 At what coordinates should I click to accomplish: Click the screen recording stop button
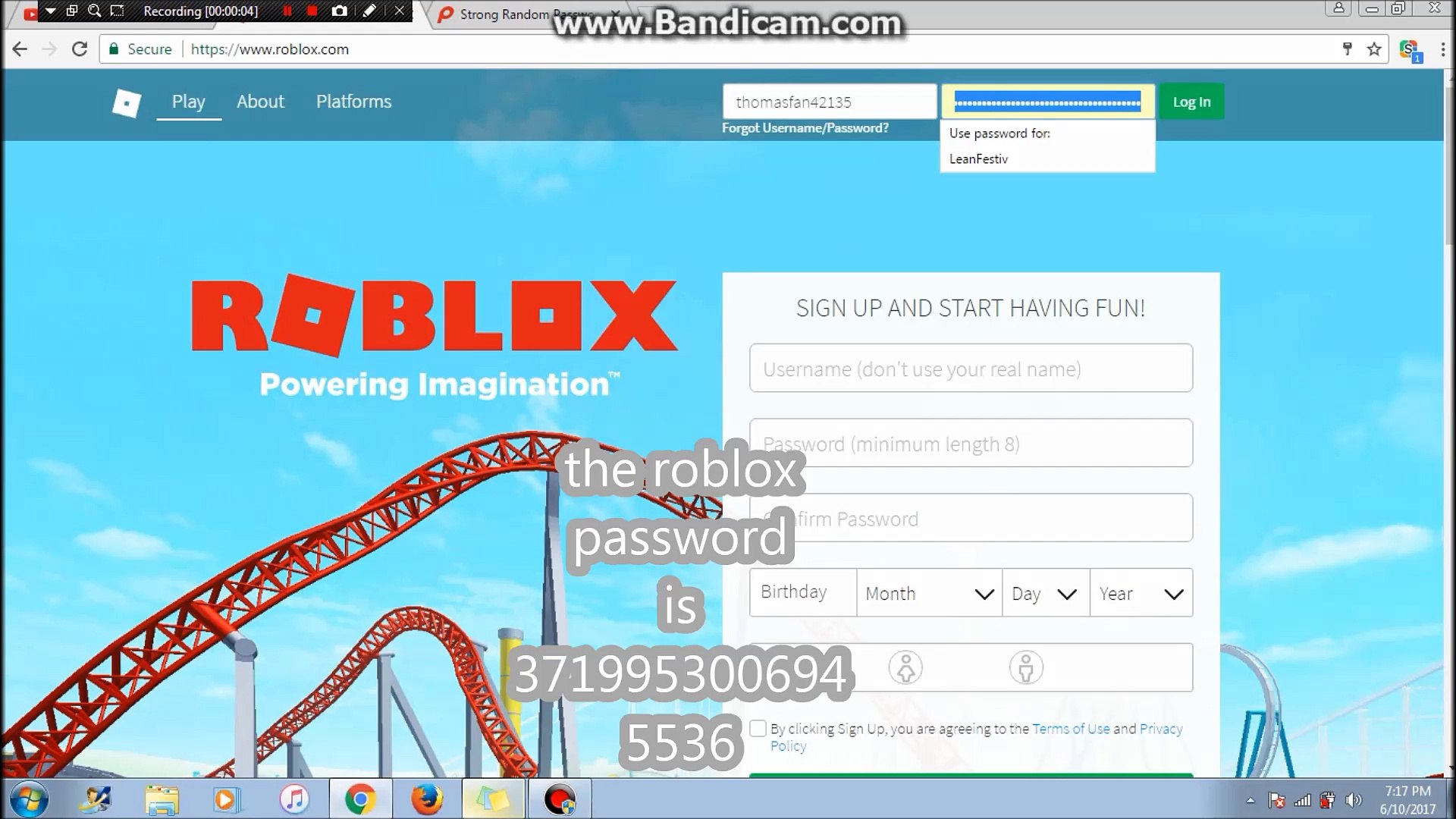pyautogui.click(x=311, y=11)
